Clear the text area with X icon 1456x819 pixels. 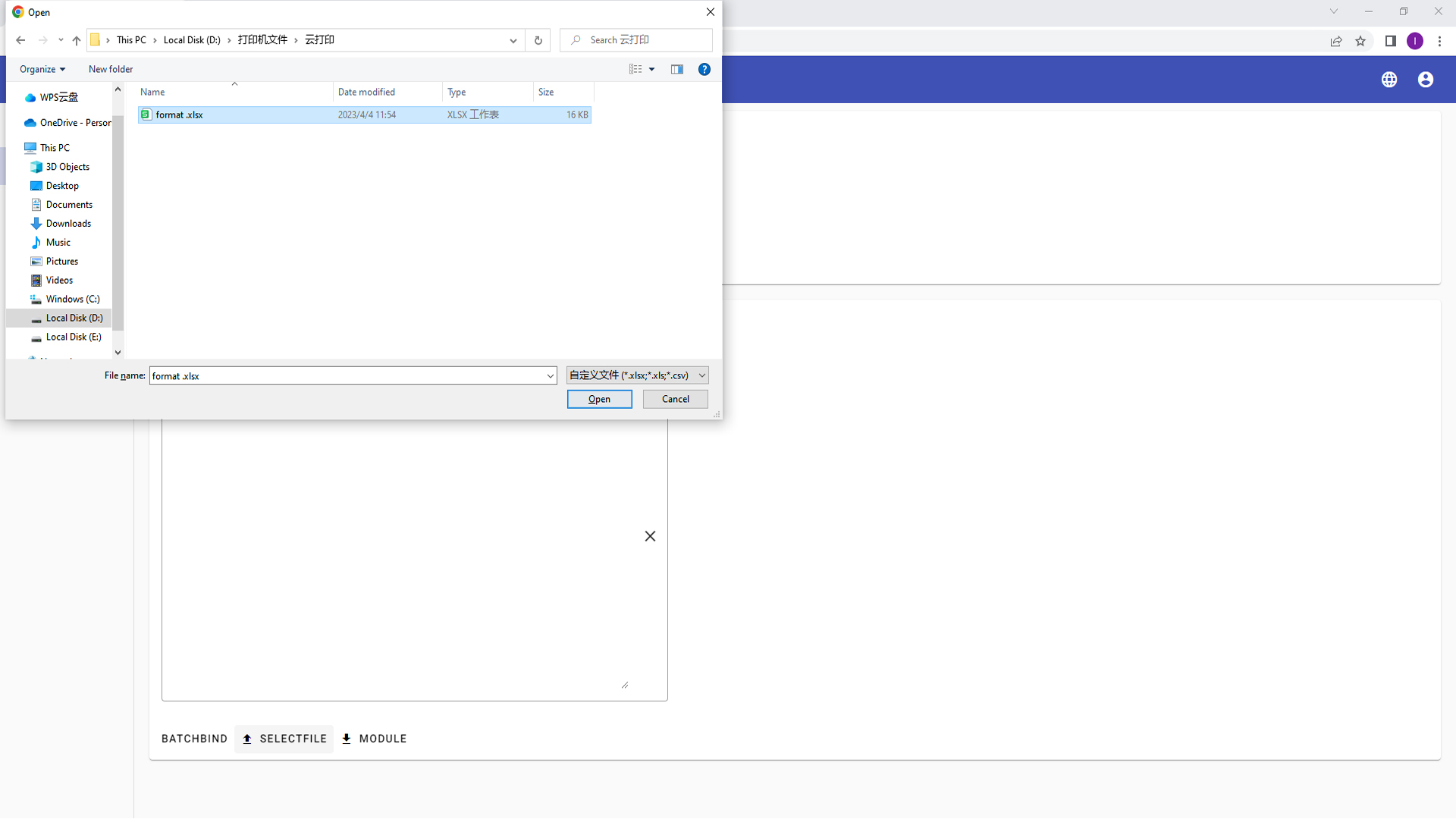pyautogui.click(x=650, y=536)
